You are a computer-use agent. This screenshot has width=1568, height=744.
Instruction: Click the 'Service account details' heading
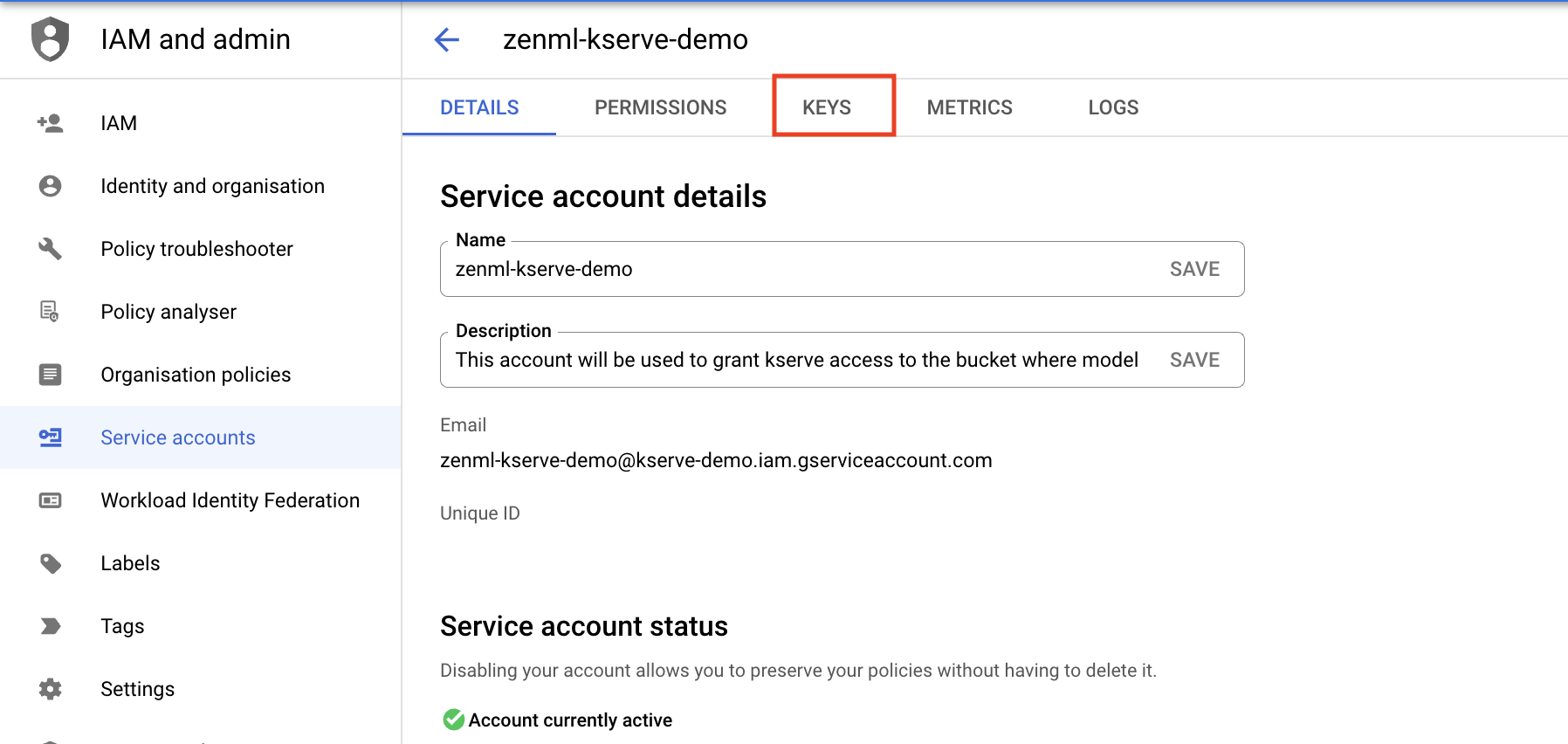point(603,196)
